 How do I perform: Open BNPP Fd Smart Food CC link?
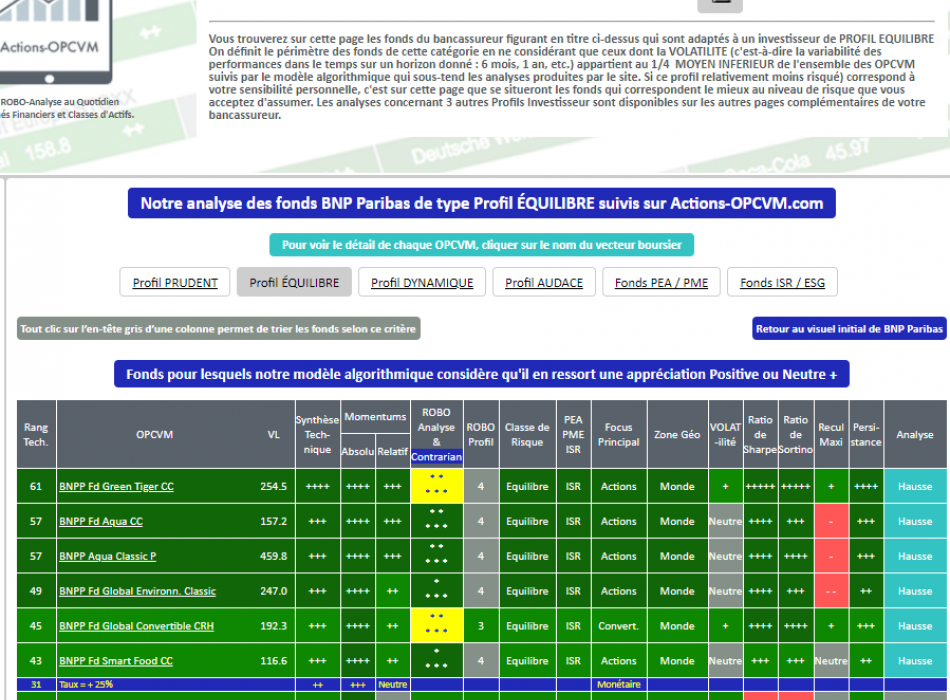[116, 661]
